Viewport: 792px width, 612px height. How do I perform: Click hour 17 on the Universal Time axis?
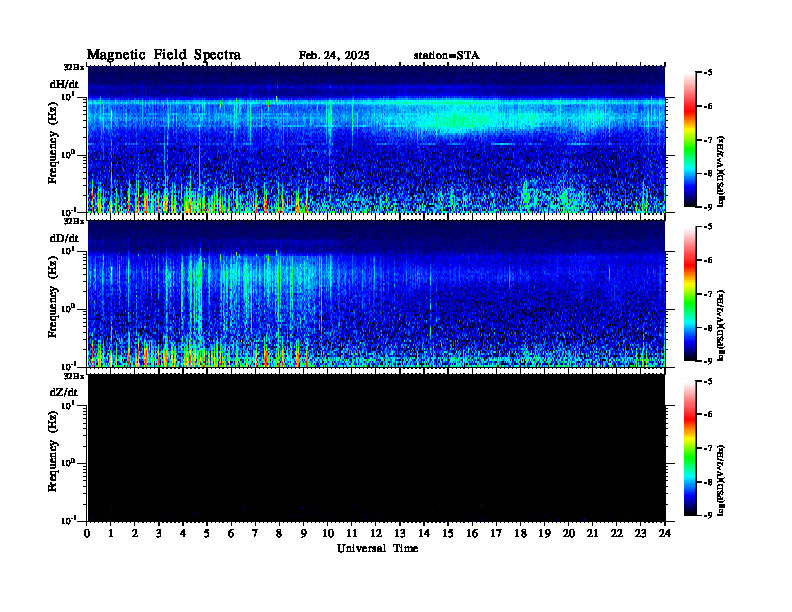pos(496,533)
